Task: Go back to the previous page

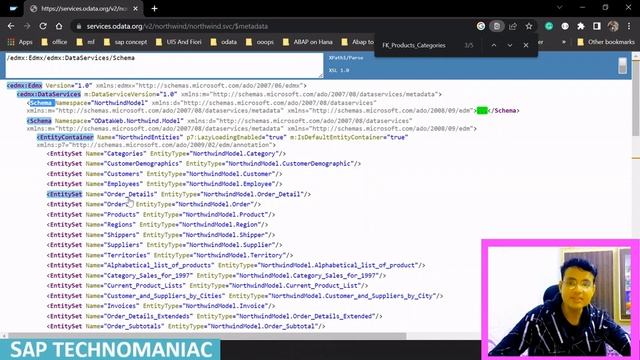Action: (11, 26)
